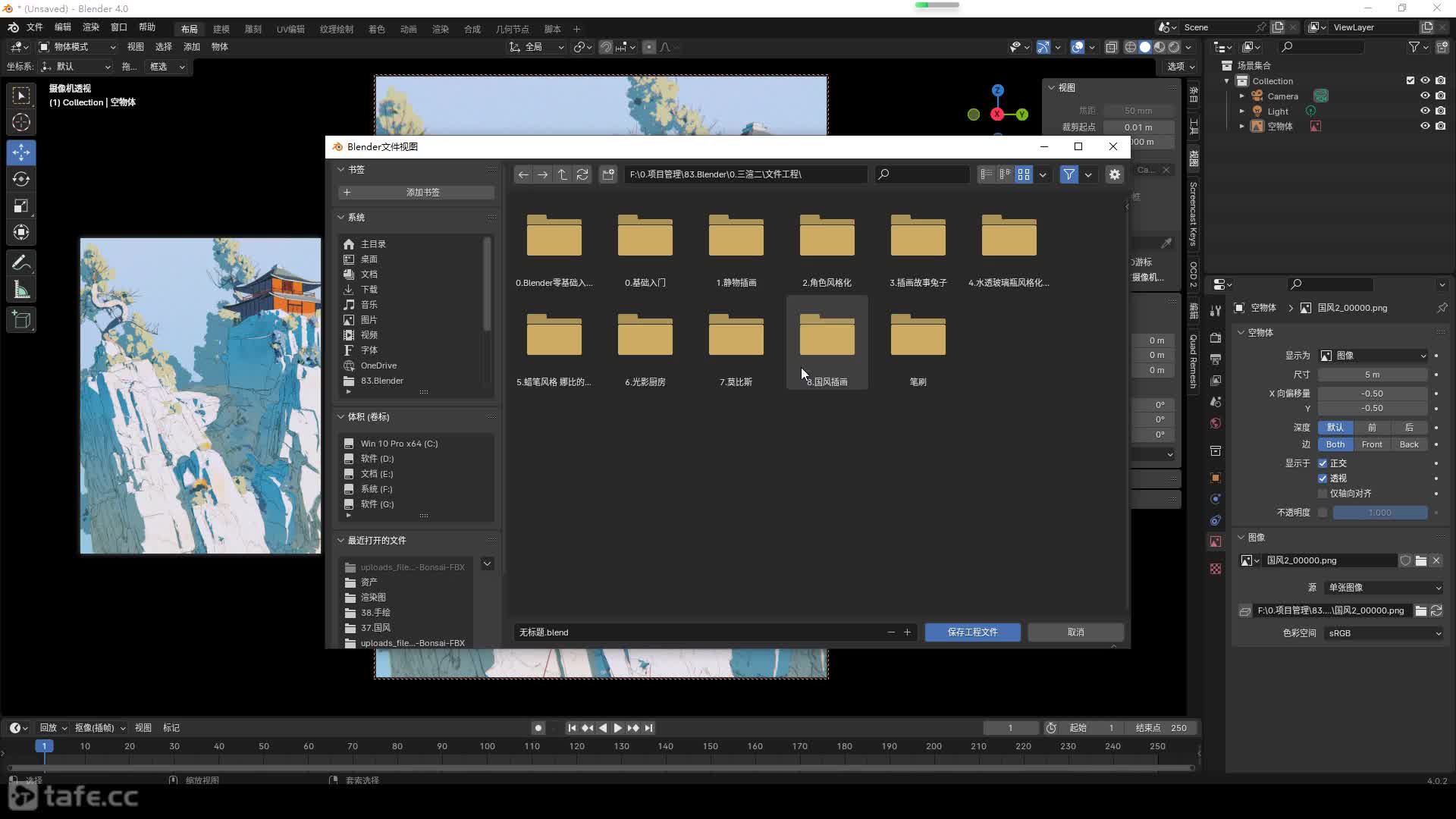Play animation forward in timeline
The width and height of the screenshot is (1456, 819).
point(618,728)
